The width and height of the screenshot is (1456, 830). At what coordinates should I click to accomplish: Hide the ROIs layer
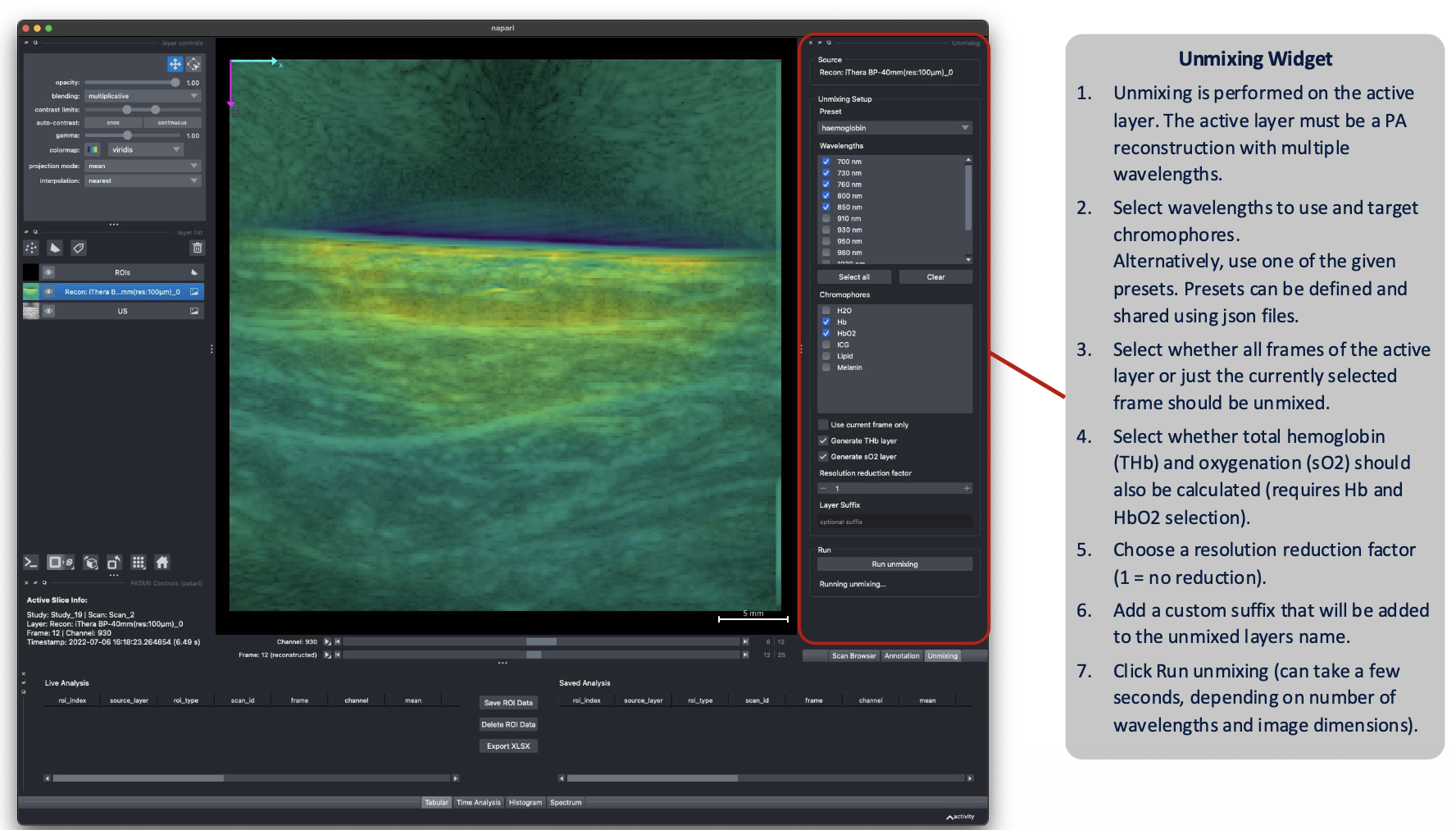click(x=48, y=272)
